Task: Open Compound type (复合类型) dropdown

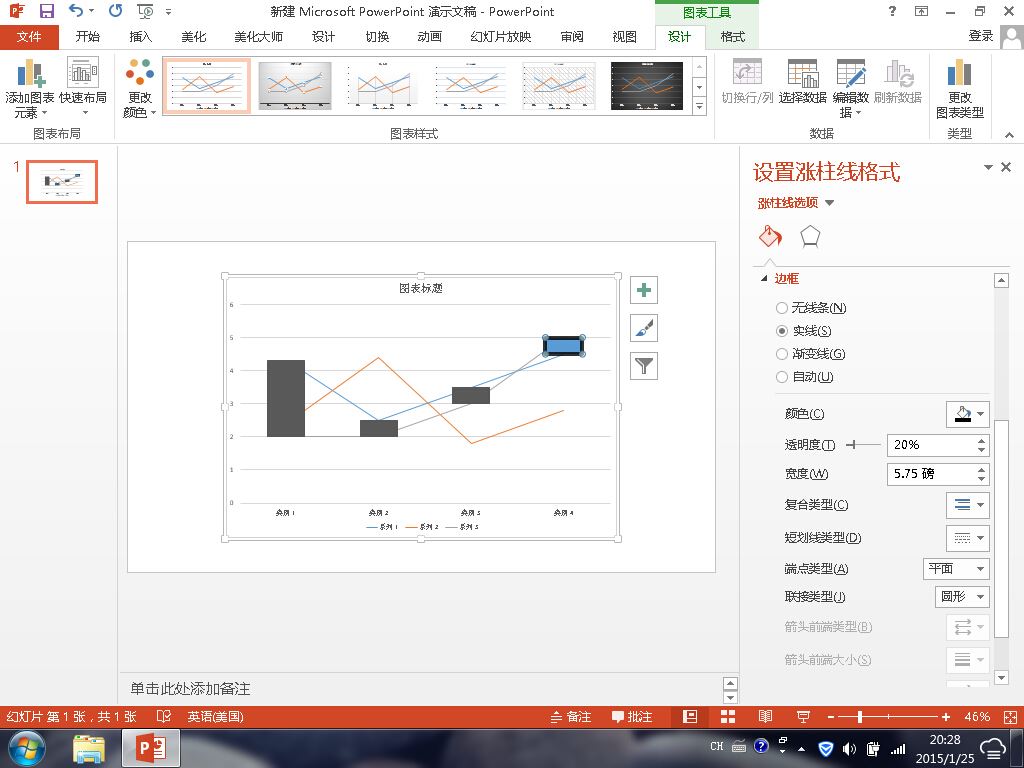Action: (968, 505)
